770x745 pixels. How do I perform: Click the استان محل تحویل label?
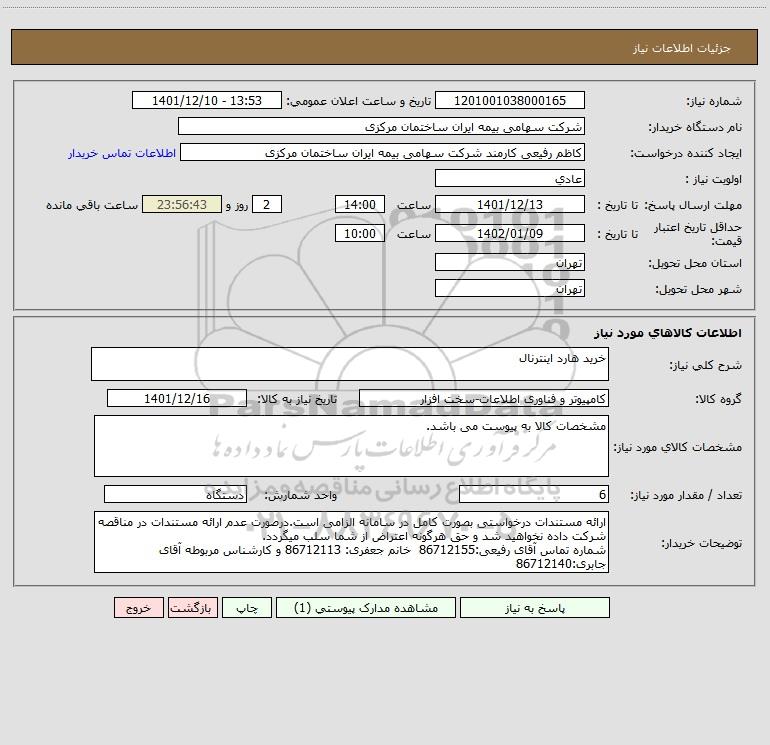click(x=695, y=263)
